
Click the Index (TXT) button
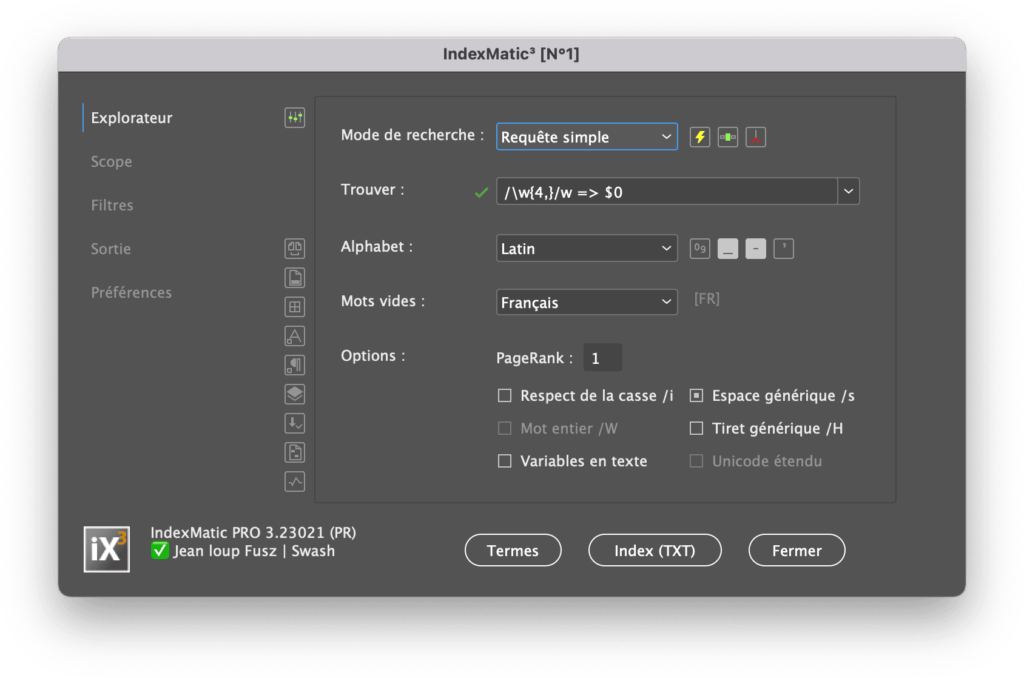click(654, 551)
